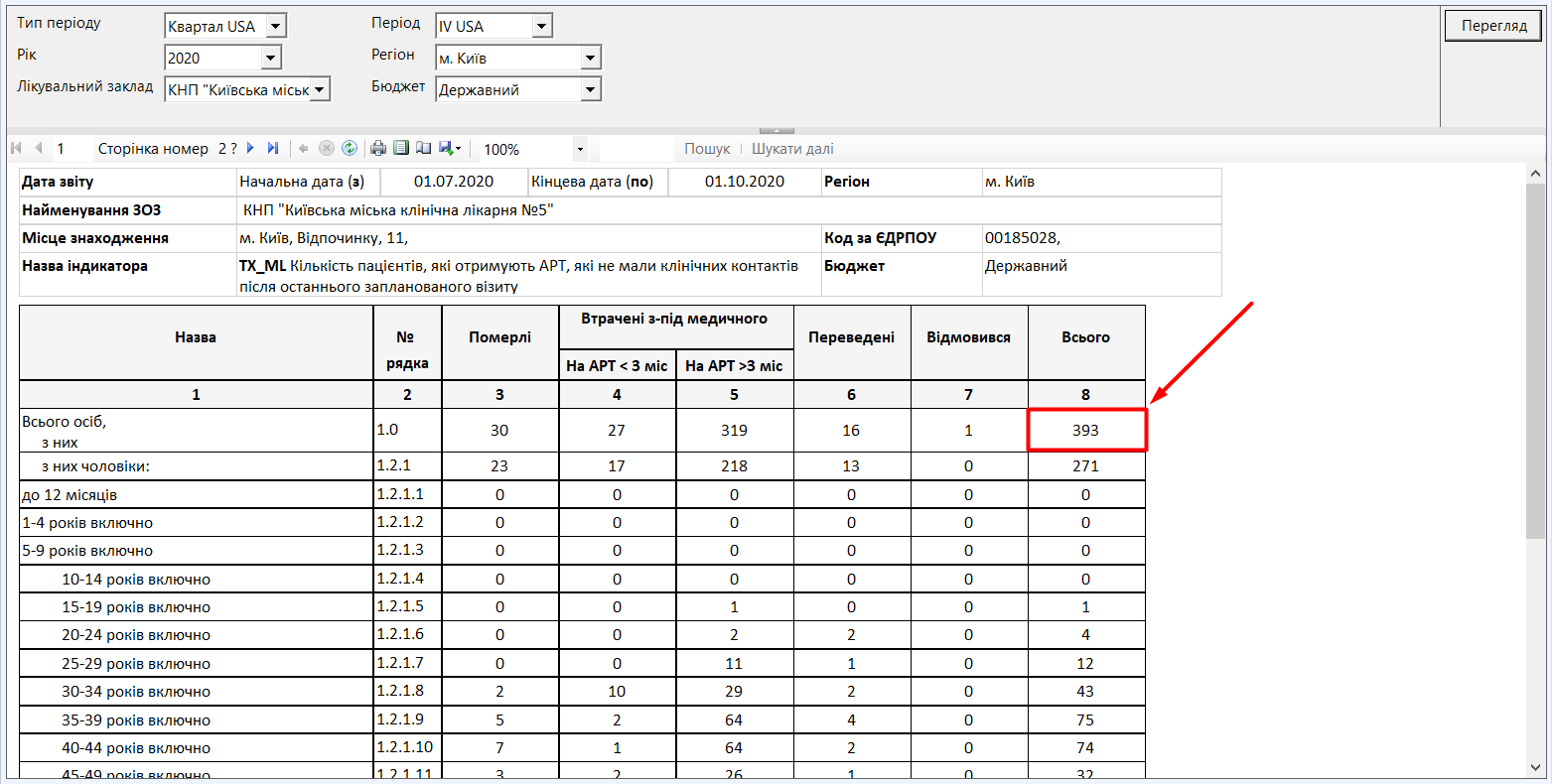
Task: Open the export report menu
Action: click(450, 149)
